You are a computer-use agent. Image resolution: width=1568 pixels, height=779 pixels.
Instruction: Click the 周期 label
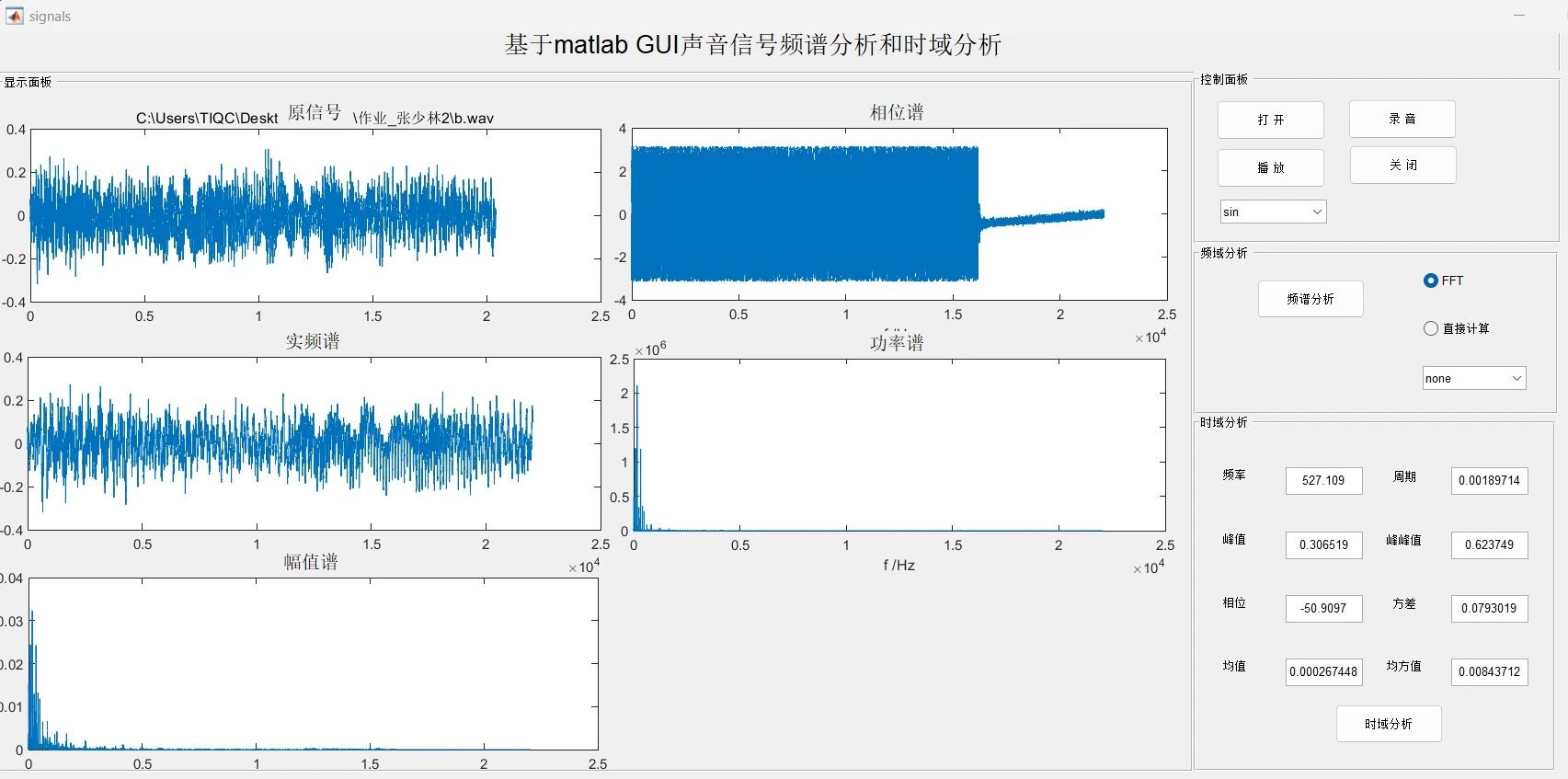[x=1404, y=476]
